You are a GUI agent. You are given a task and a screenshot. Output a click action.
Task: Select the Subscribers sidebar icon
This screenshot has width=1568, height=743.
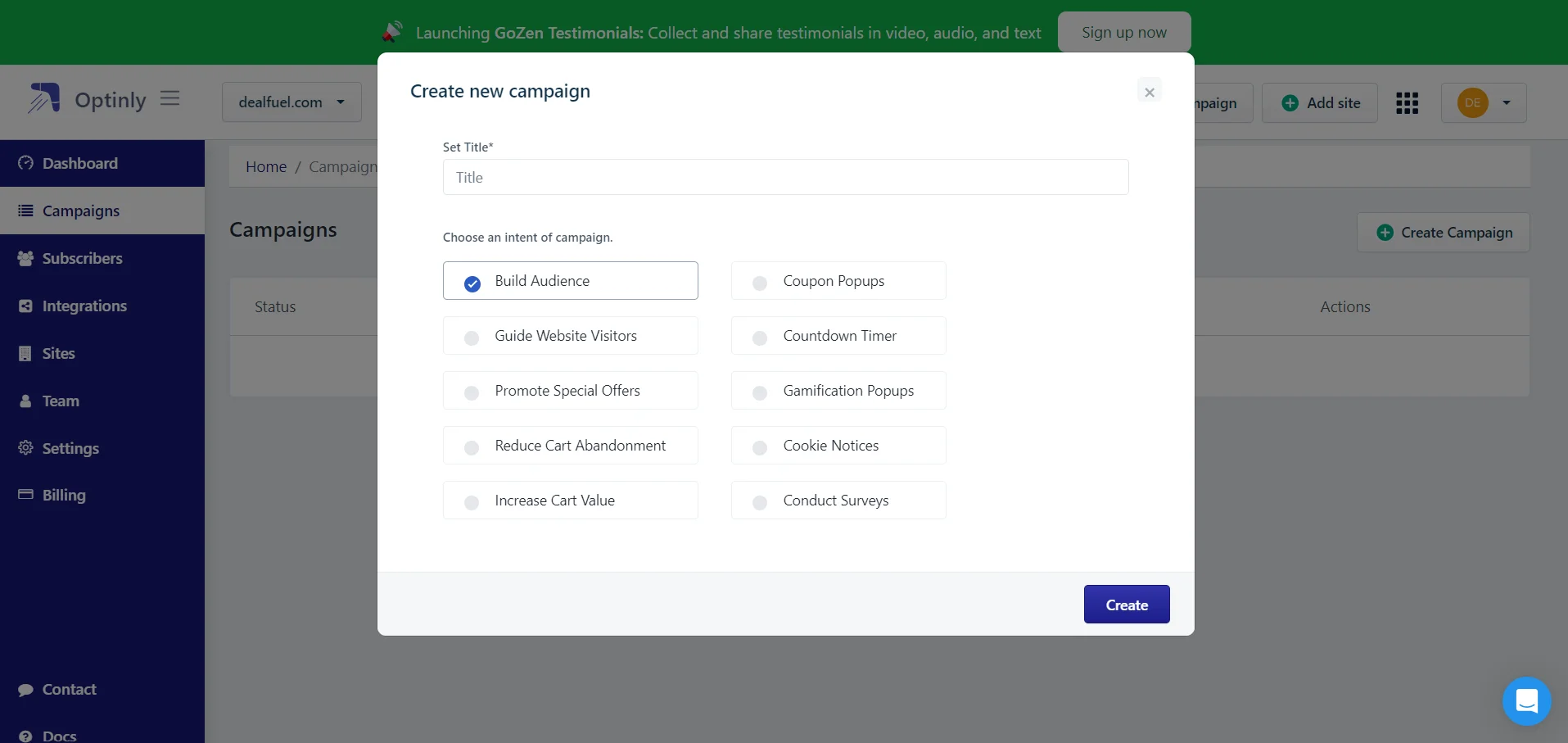click(25, 258)
